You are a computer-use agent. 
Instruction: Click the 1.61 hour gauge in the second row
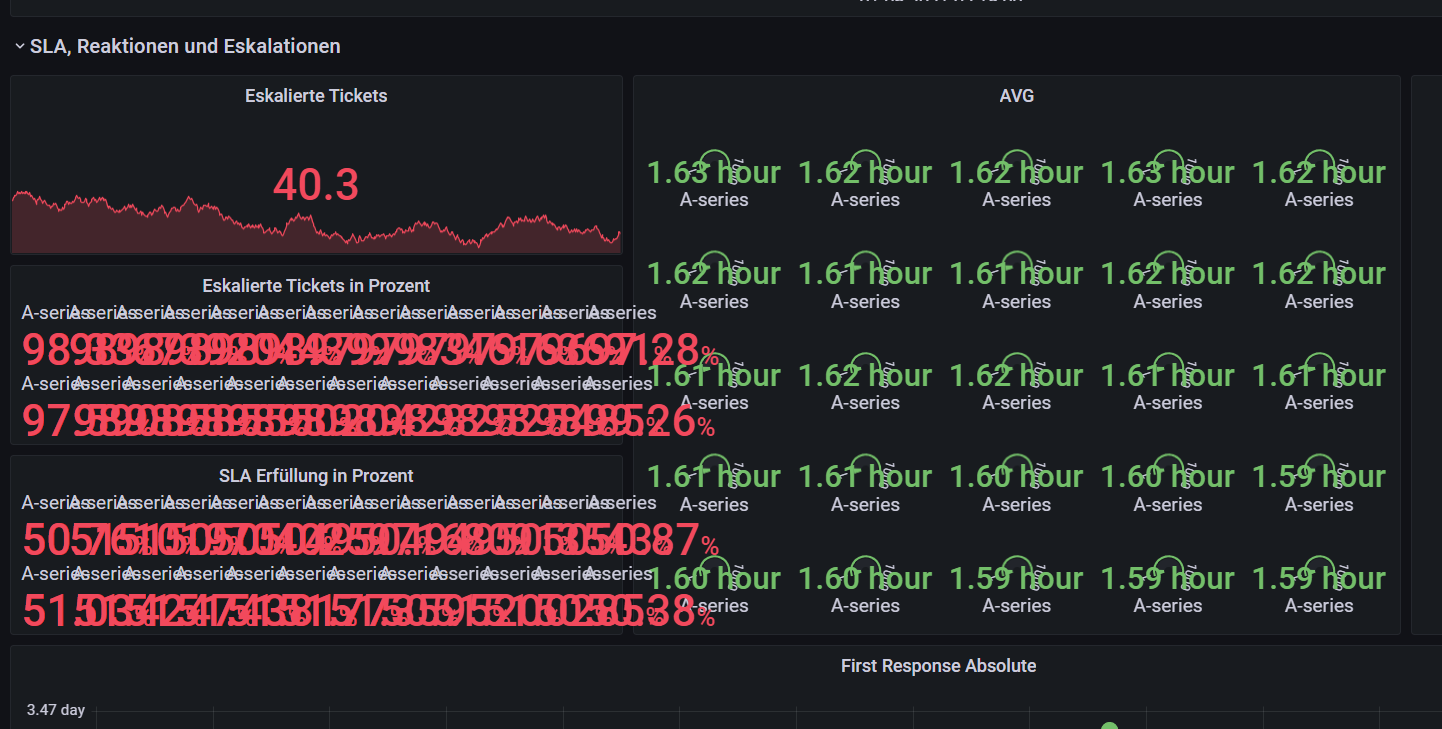tap(864, 272)
